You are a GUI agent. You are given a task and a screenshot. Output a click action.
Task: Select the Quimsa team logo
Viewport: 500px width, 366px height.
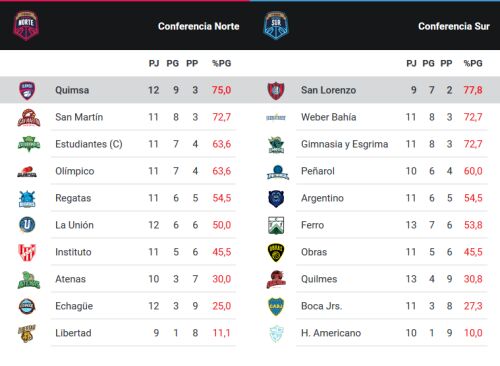point(27,90)
